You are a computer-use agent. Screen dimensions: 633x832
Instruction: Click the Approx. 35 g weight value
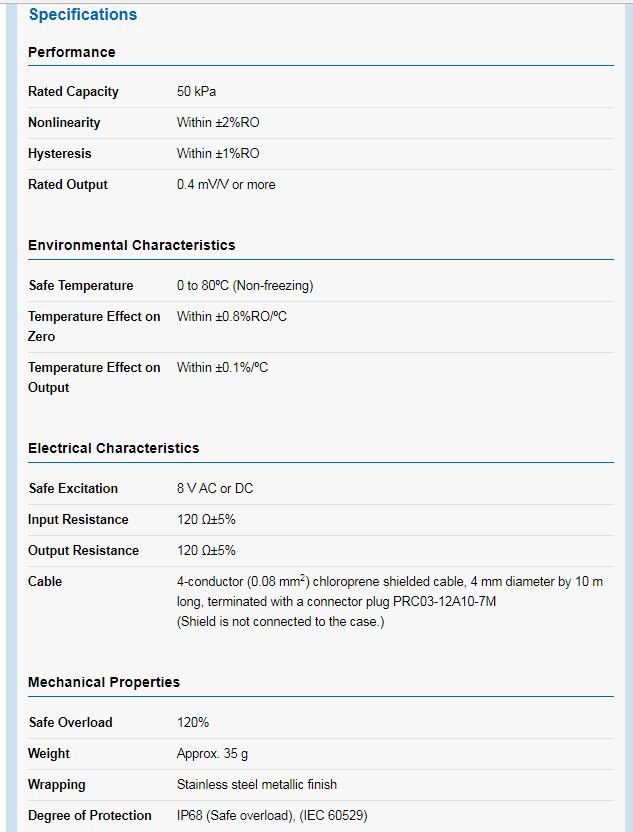[x=212, y=753]
